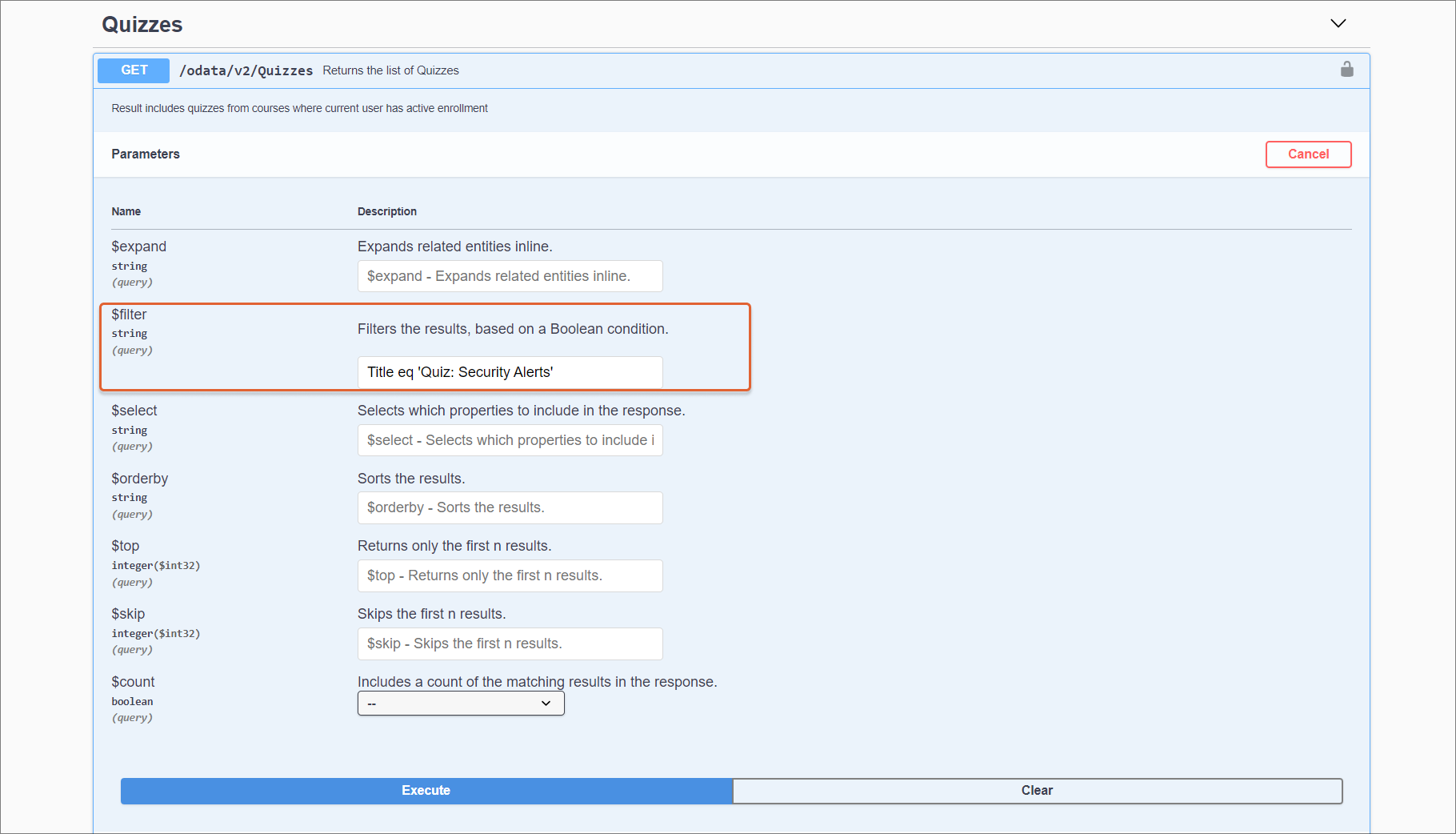Cancel the try-it-out parameters
Viewport: 1456px width, 834px height.
pyautogui.click(x=1308, y=154)
